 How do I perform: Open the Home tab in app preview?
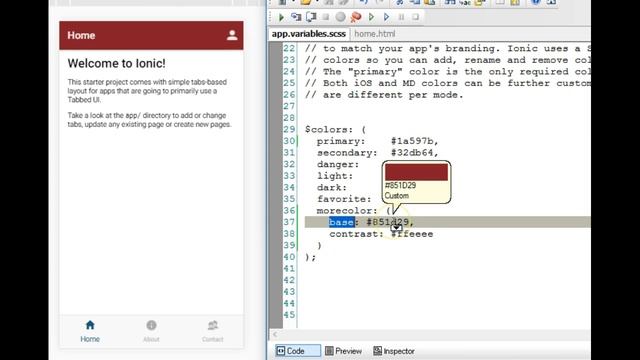(90, 331)
